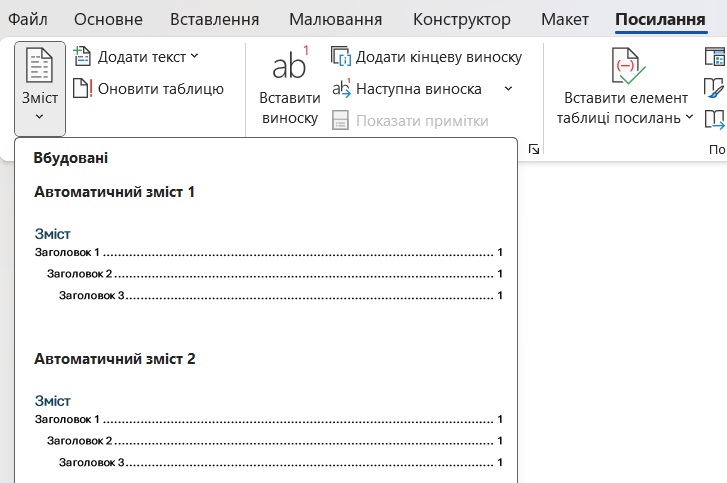Switch to the Вставлення tab
Screen dimensions: 727x483
[x=214, y=19]
